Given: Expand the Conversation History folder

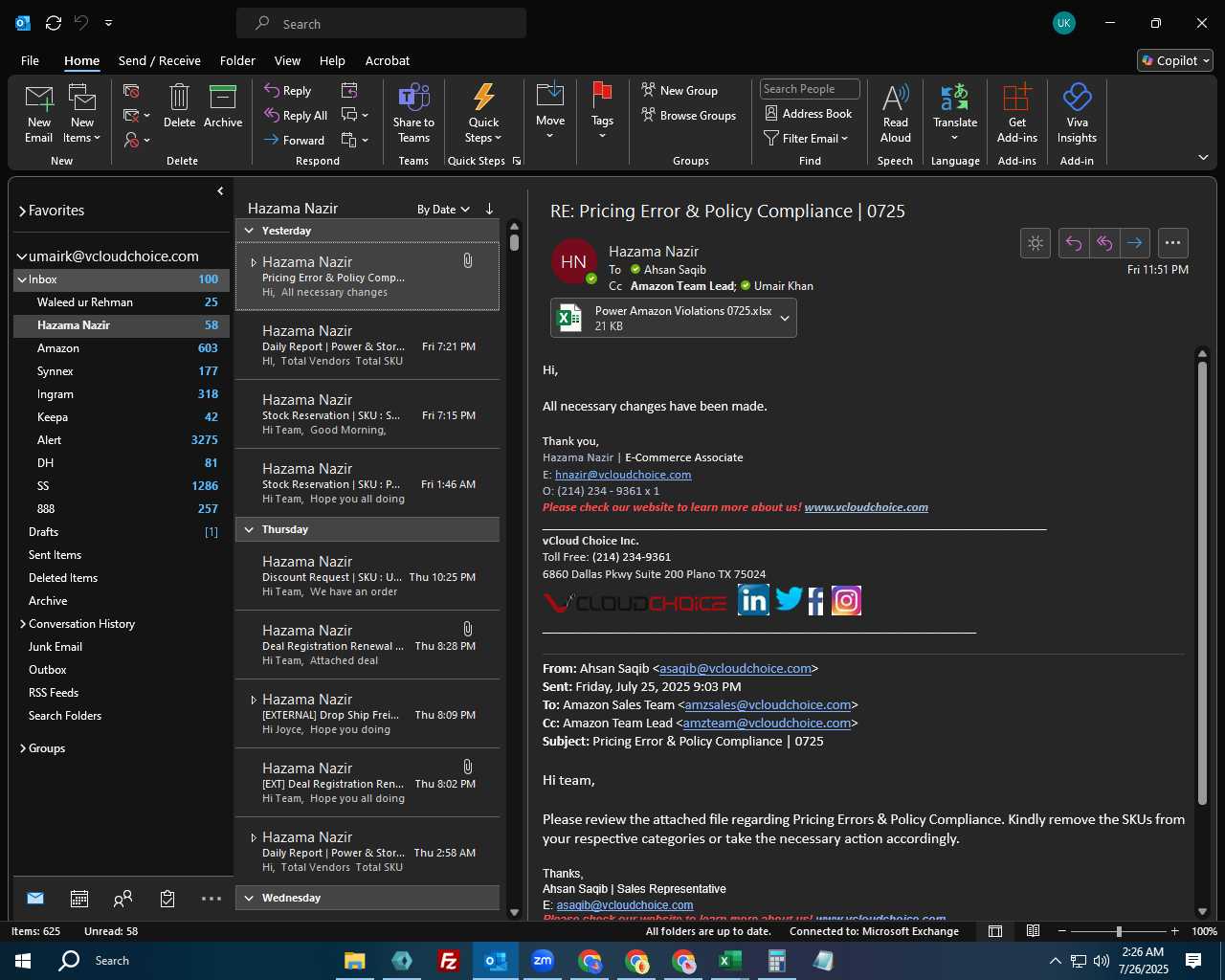Looking at the screenshot, I should [x=22, y=624].
